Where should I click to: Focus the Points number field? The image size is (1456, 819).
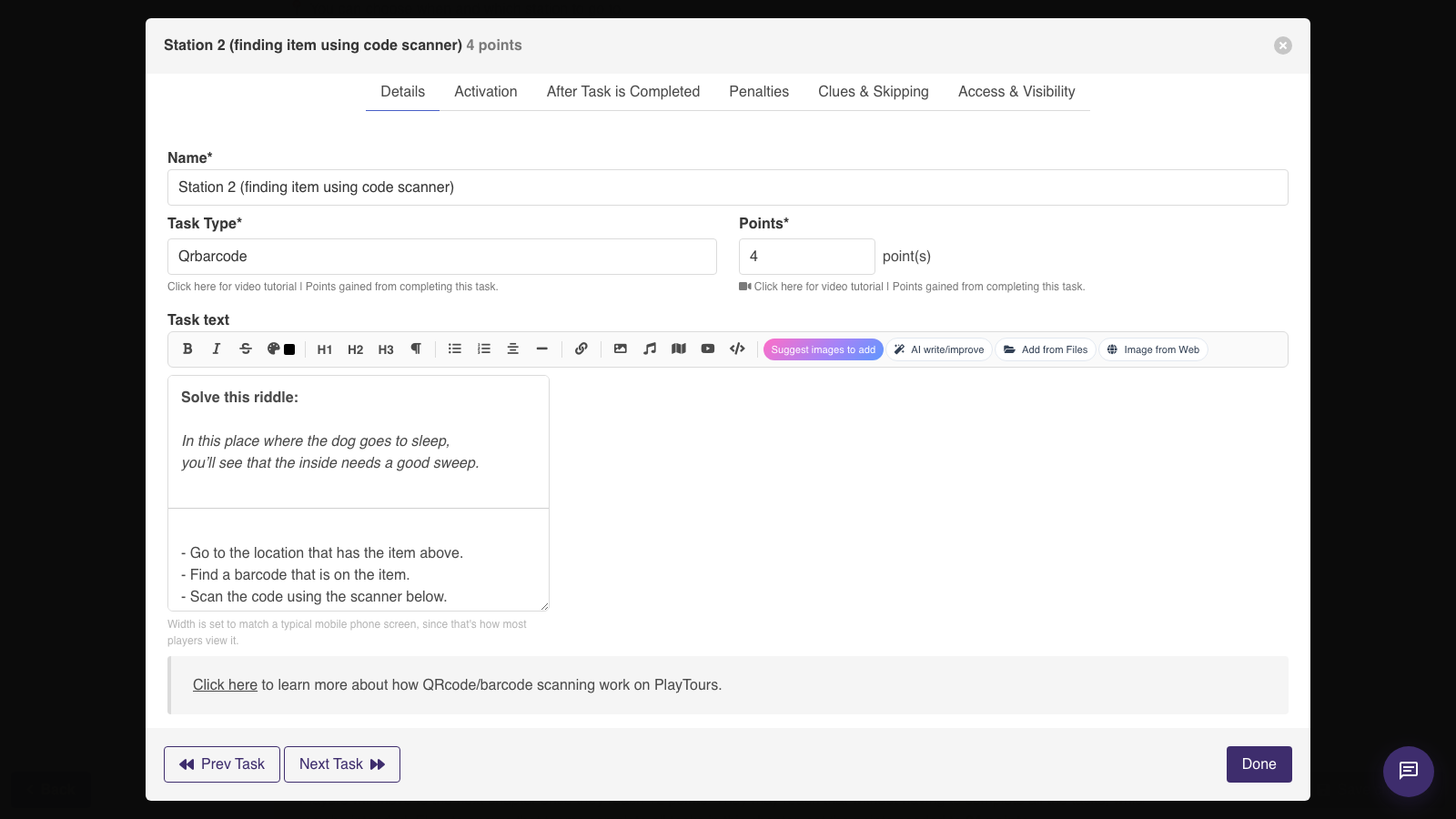[807, 257]
